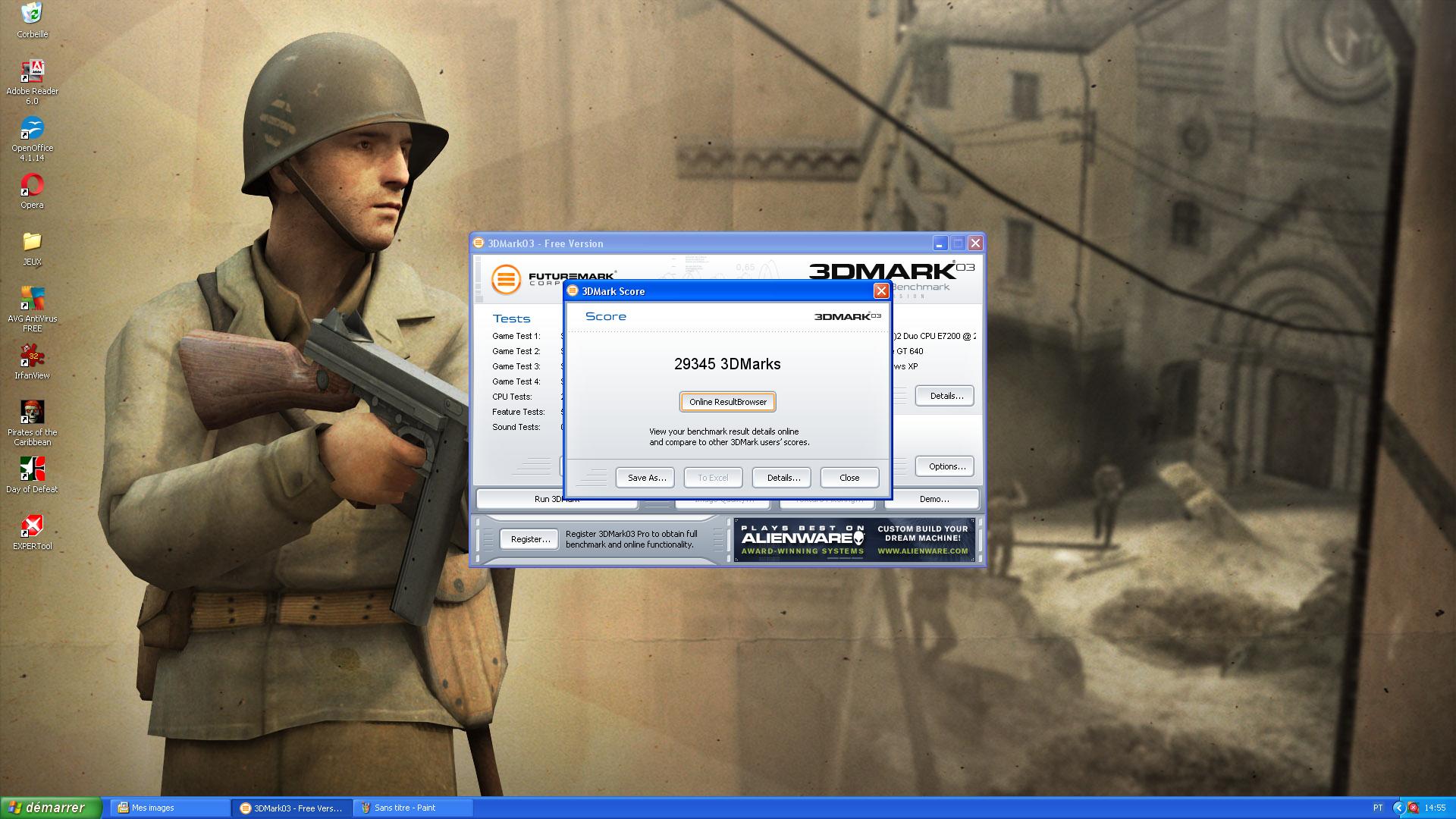Close the score dialog via Close button
This screenshot has width=1456, height=819.
tap(849, 478)
